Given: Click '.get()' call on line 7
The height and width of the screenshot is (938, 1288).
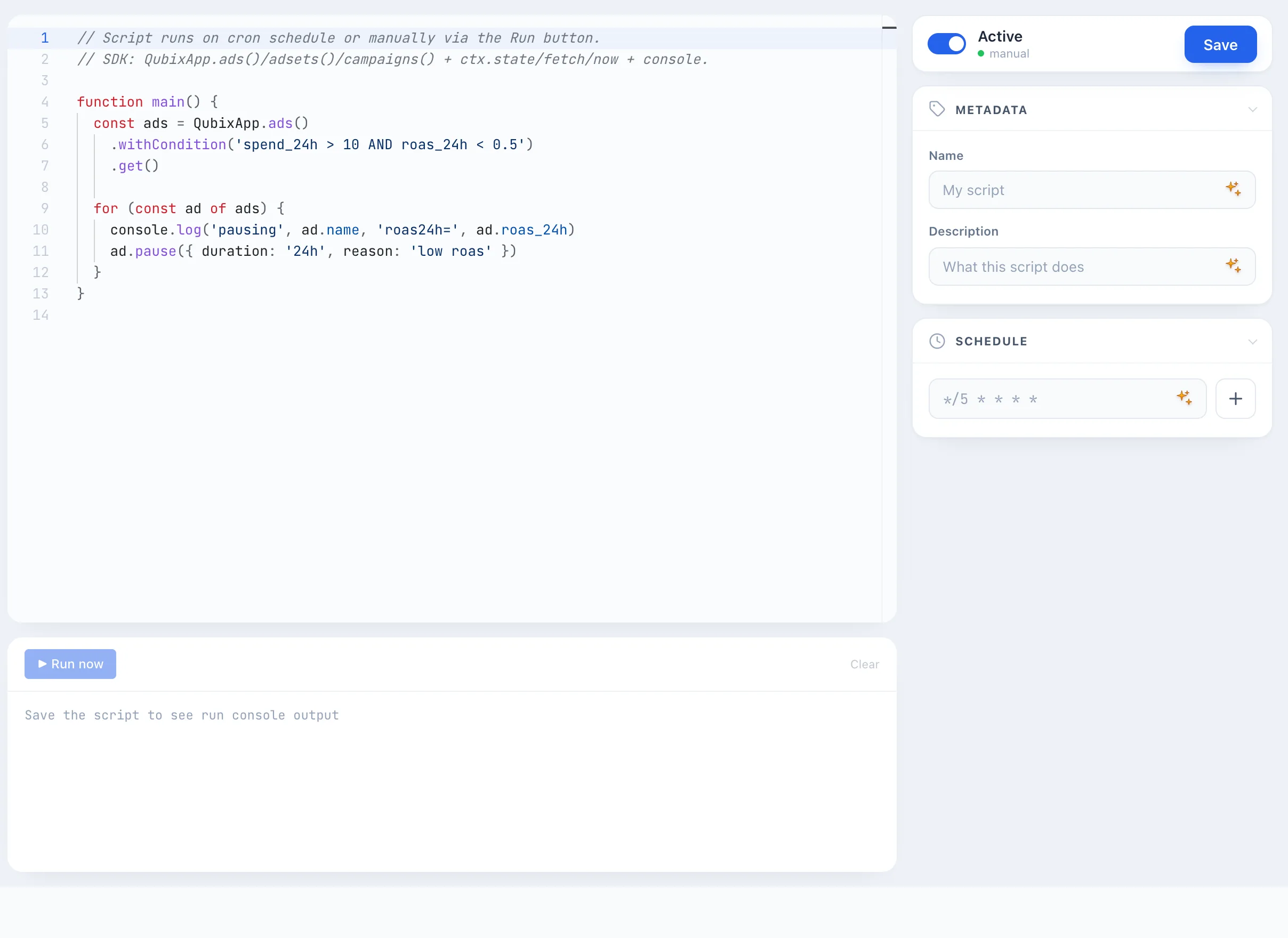Looking at the screenshot, I should click(134, 166).
